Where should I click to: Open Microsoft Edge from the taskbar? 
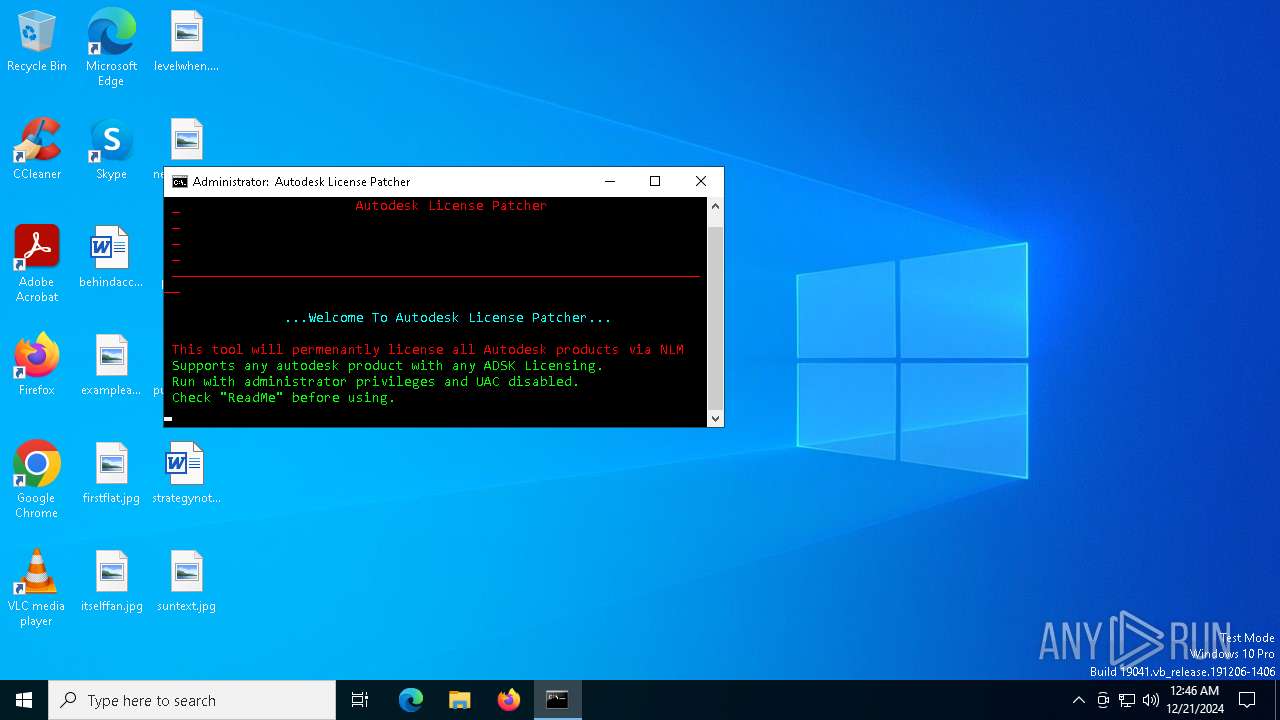[x=411, y=700]
